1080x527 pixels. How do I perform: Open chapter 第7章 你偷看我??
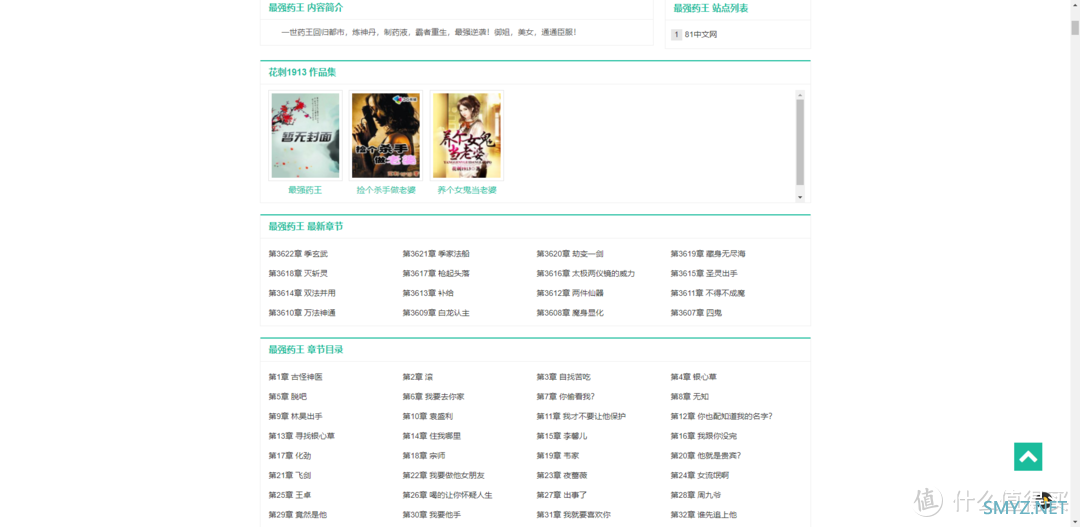point(566,397)
